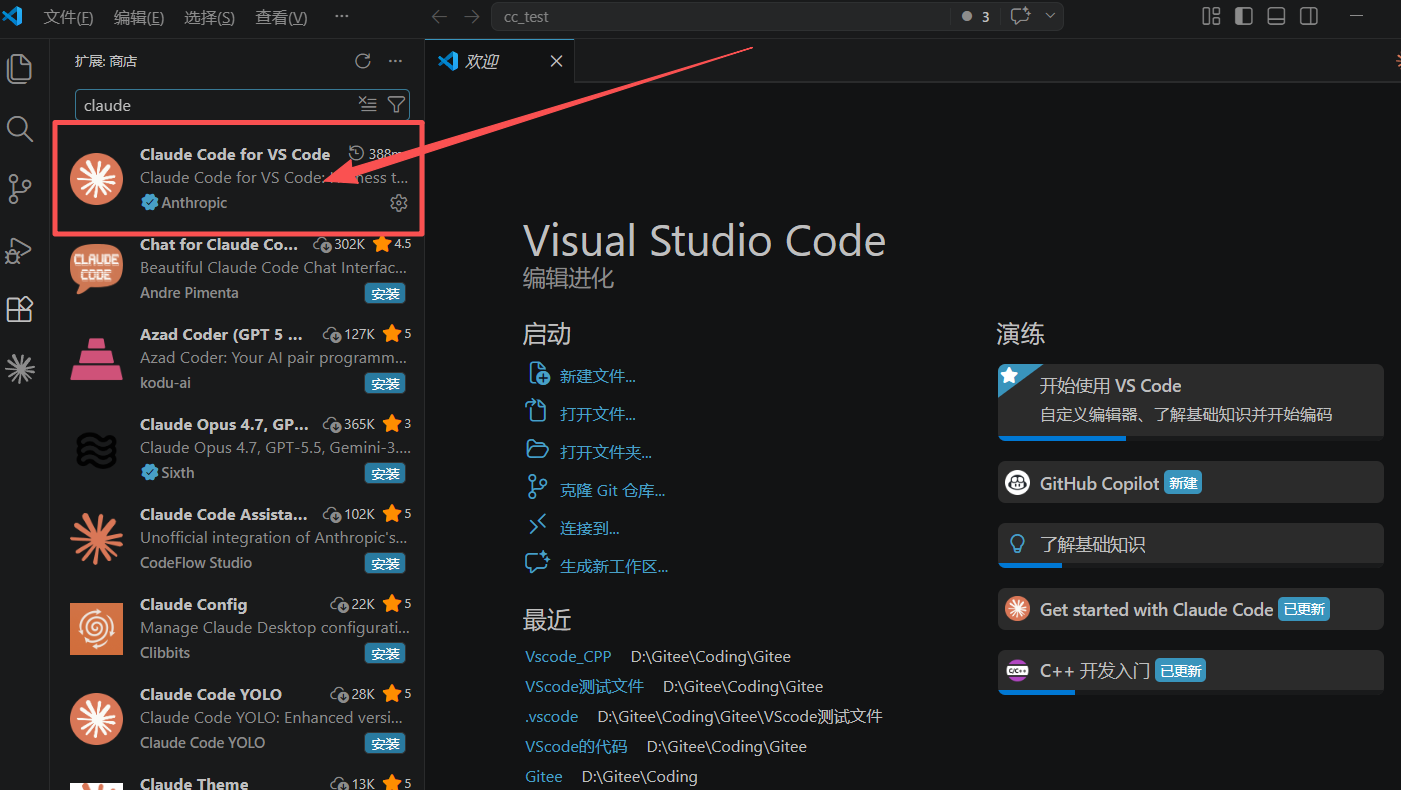
Task: Toggle the primary side bar visibility
Action: pos(1244,16)
